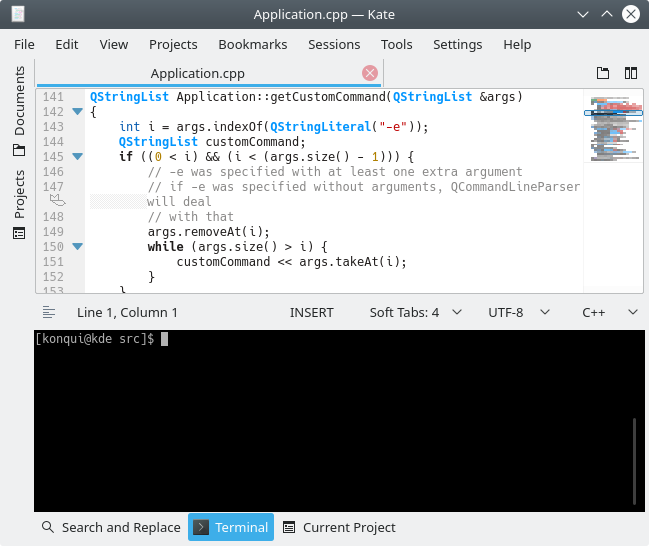This screenshot has height=546, width=649.
Task: Open the Tools menu
Action: tap(397, 45)
